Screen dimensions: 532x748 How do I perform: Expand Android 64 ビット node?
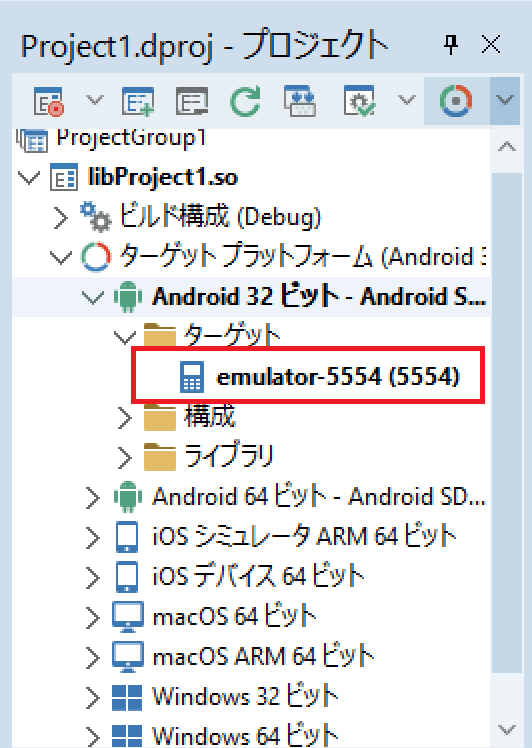(92, 498)
